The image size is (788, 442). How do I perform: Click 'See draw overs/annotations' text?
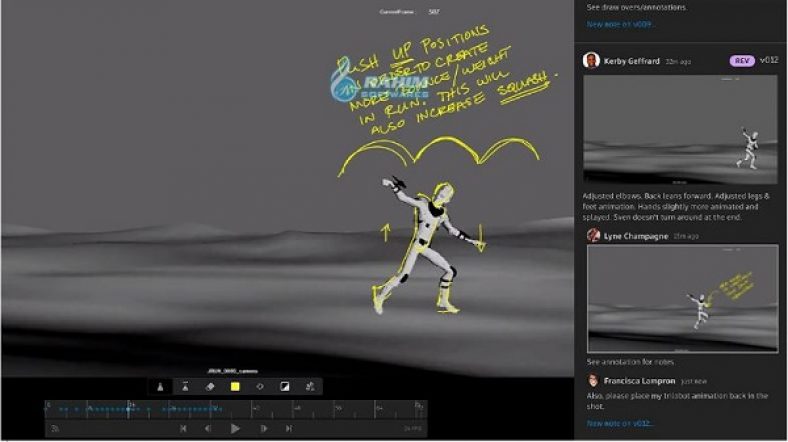point(636,8)
